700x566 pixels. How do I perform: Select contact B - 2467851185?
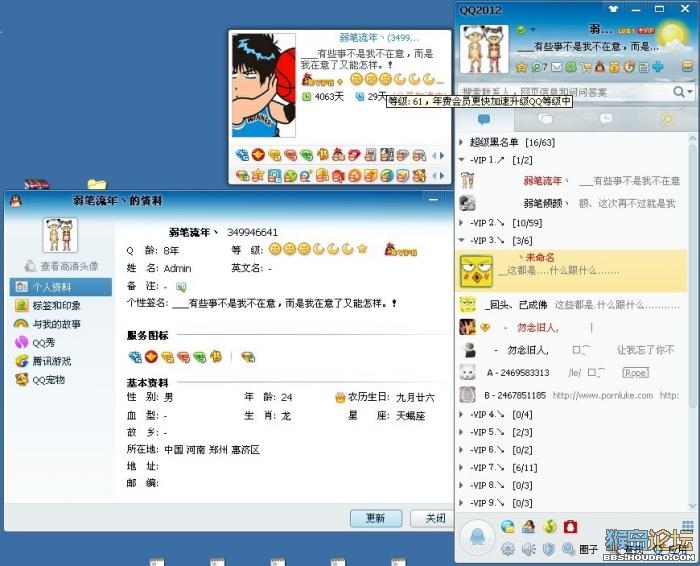(x=571, y=395)
